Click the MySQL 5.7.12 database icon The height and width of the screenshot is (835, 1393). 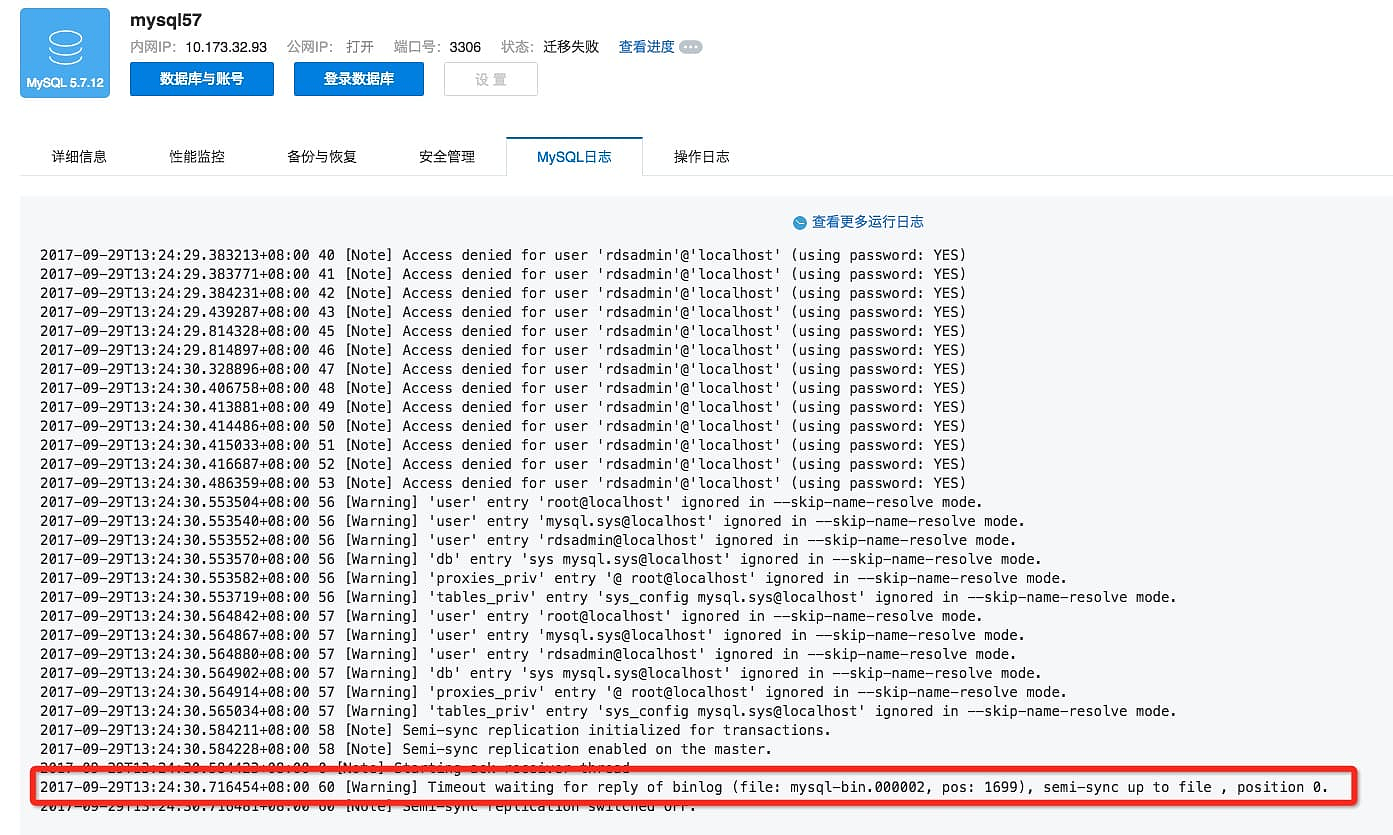click(65, 53)
